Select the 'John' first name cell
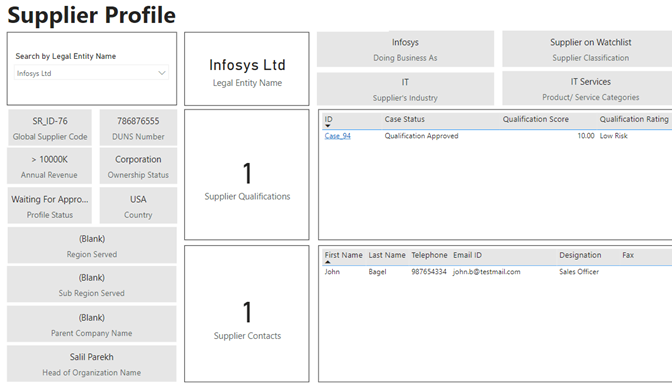672x383 pixels. click(332, 272)
